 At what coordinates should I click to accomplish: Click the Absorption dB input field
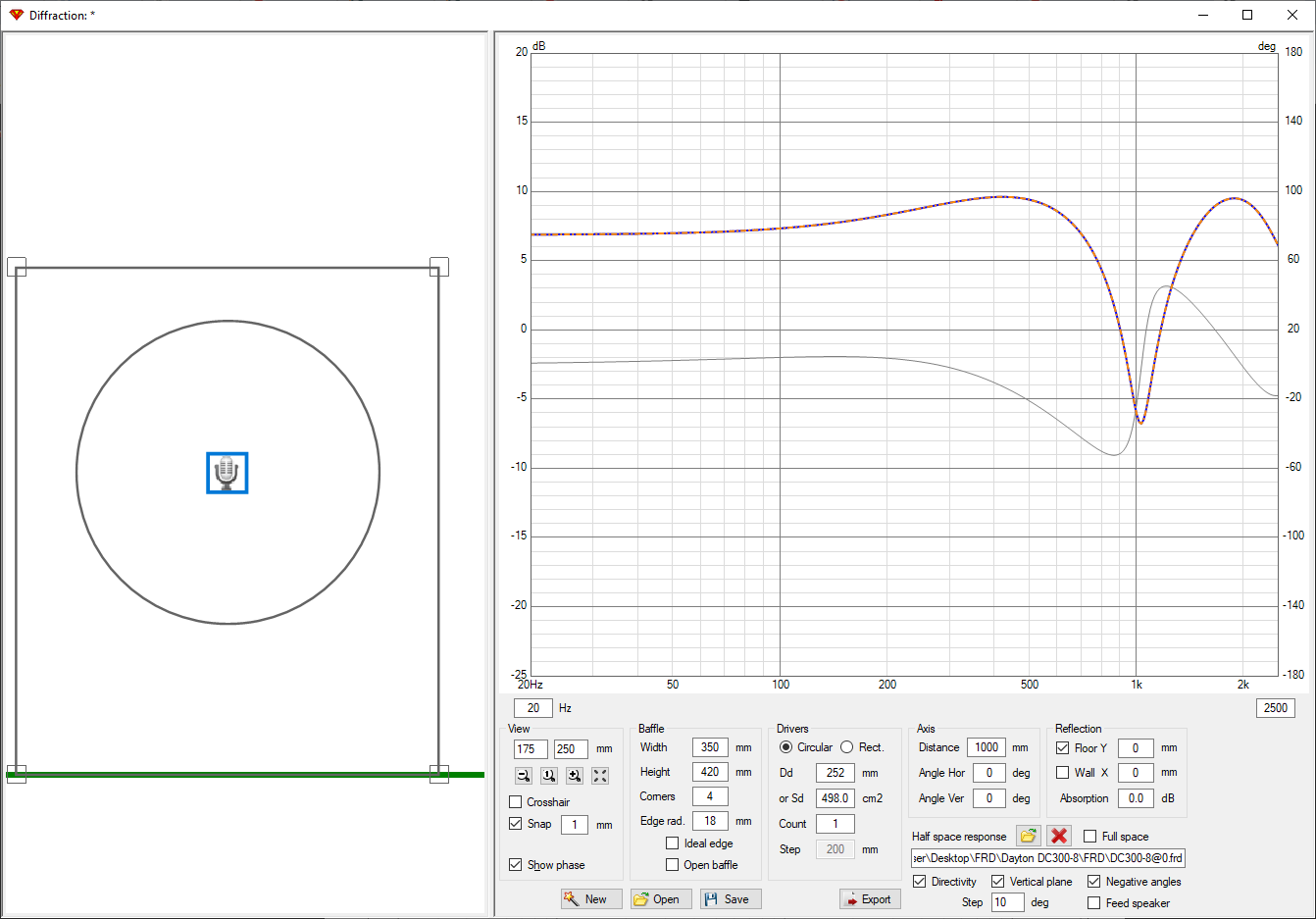(x=1136, y=798)
